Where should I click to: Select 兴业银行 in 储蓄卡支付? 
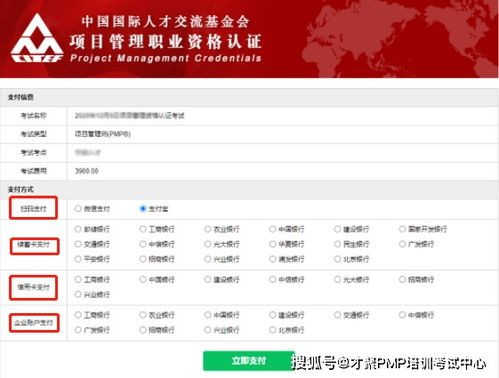click(x=208, y=259)
